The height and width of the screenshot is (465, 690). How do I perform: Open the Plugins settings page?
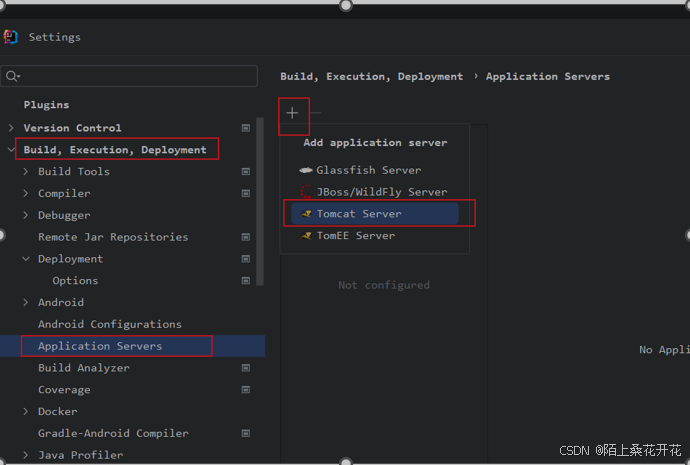[46, 105]
